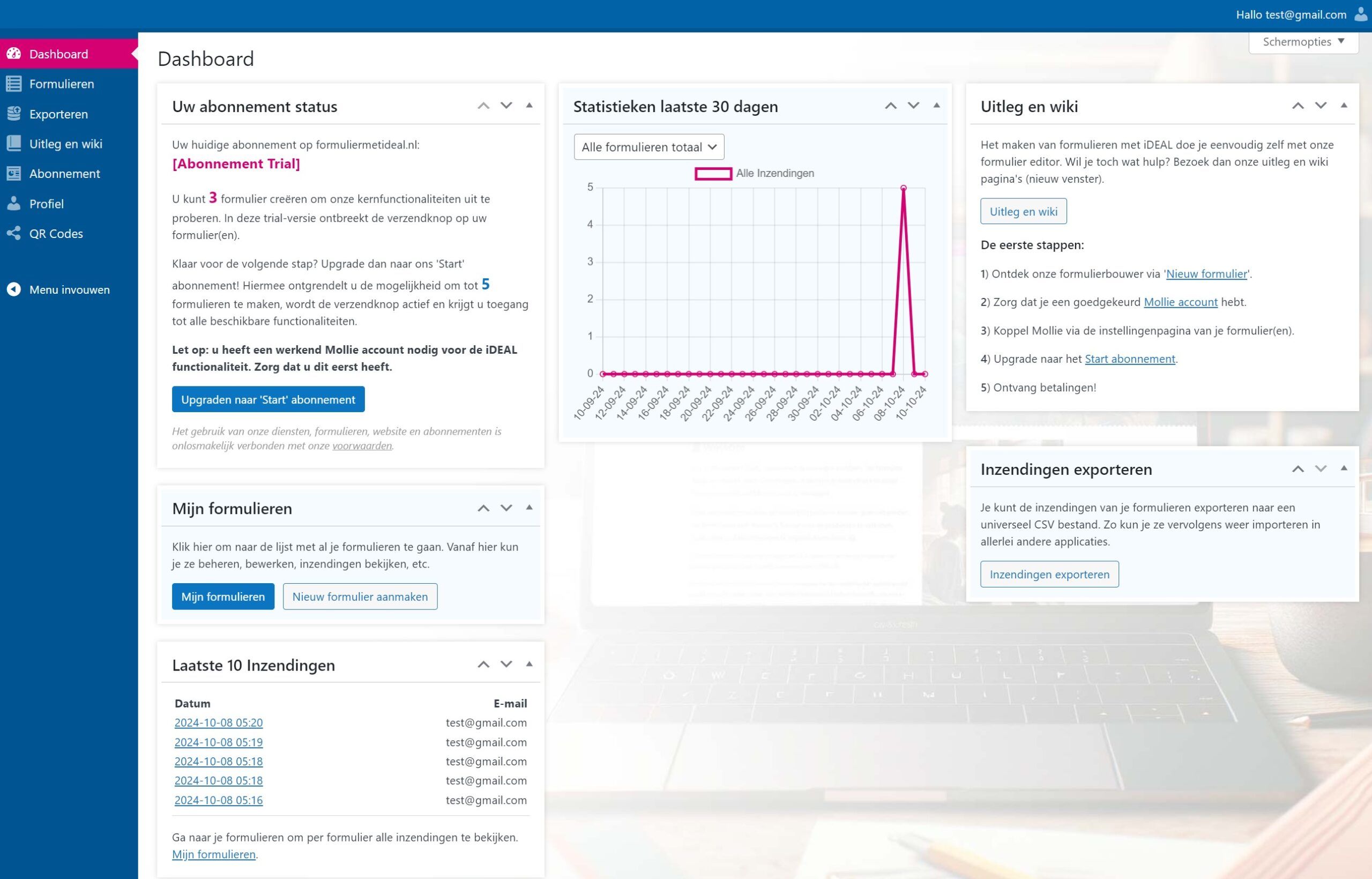This screenshot has width=1372, height=879.
Task: Click the Exporteren coins icon in sidebar
Action: (14, 114)
